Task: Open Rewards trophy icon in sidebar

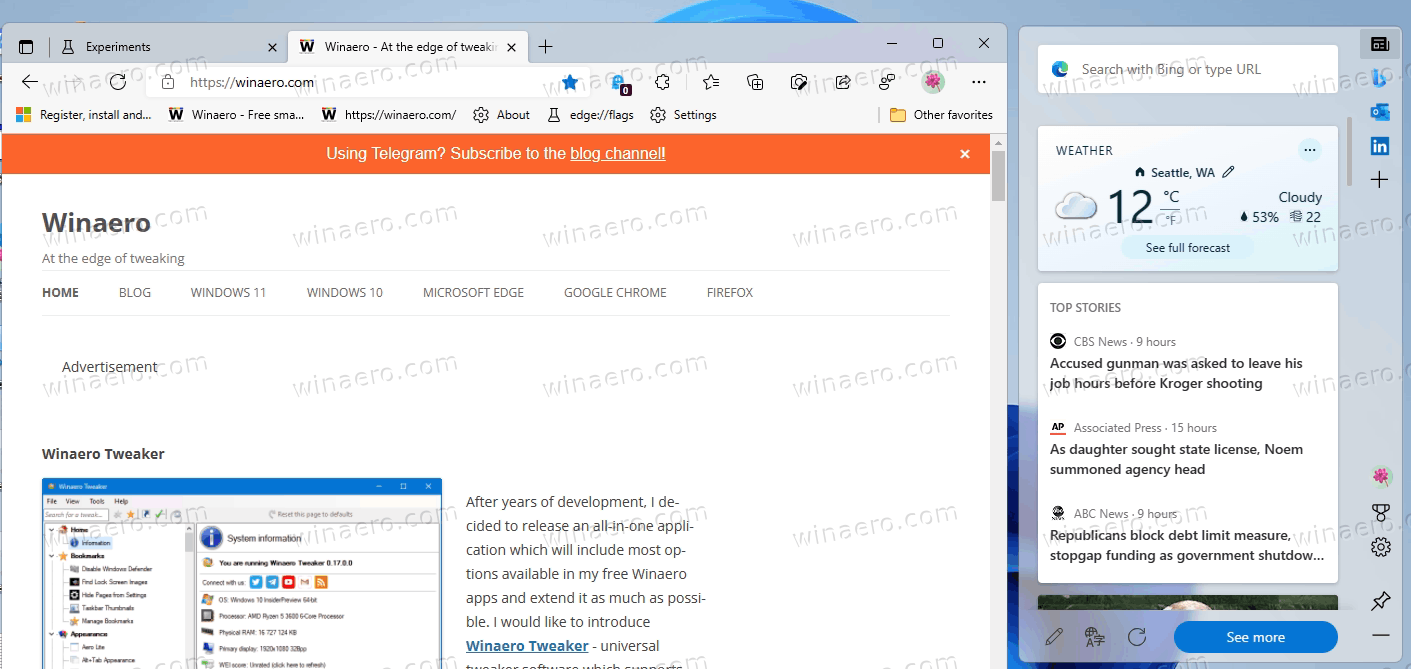Action: pyautogui.click(x=1381, y=512)
